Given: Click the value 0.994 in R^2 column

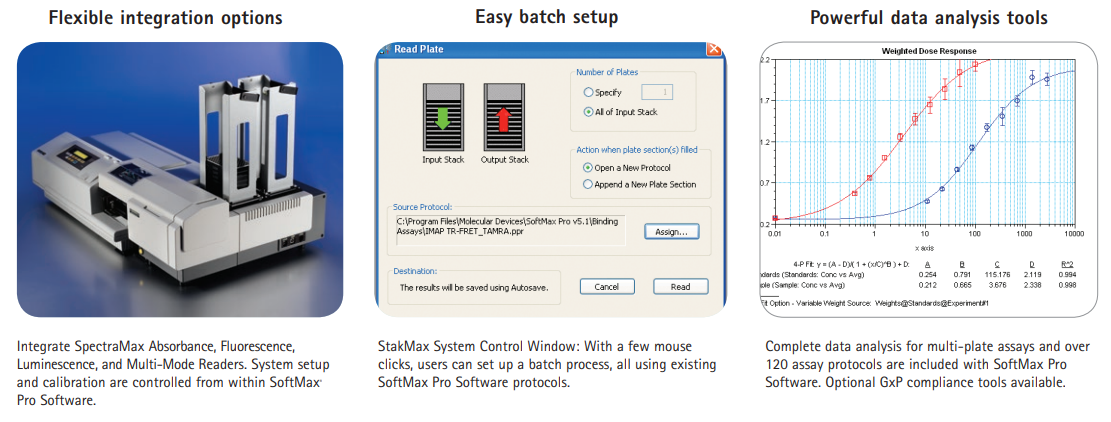Looking at the screenshot, I should (1070, 273).
